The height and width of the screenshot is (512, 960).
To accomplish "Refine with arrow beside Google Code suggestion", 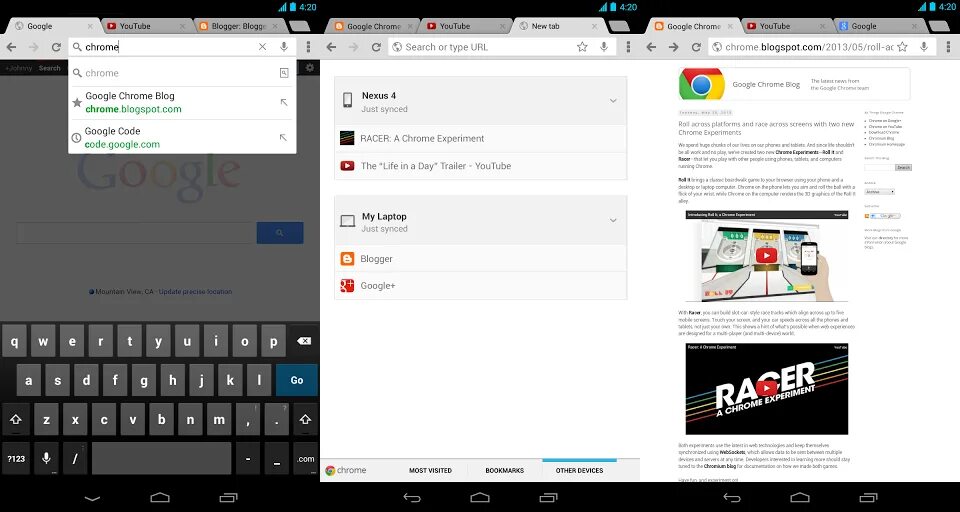I will point(283,137).
